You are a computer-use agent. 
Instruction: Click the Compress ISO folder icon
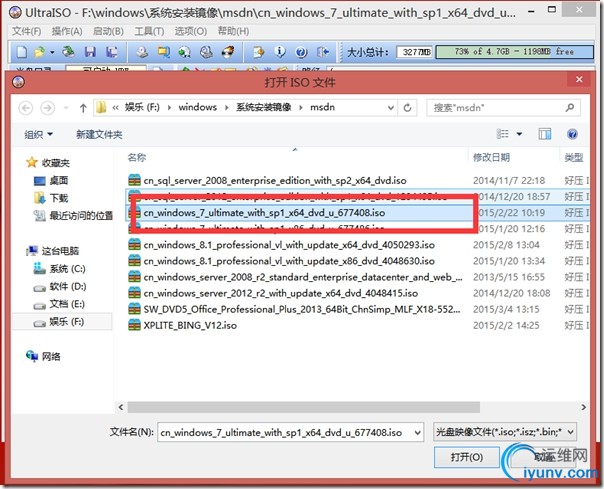pos(164,52)
